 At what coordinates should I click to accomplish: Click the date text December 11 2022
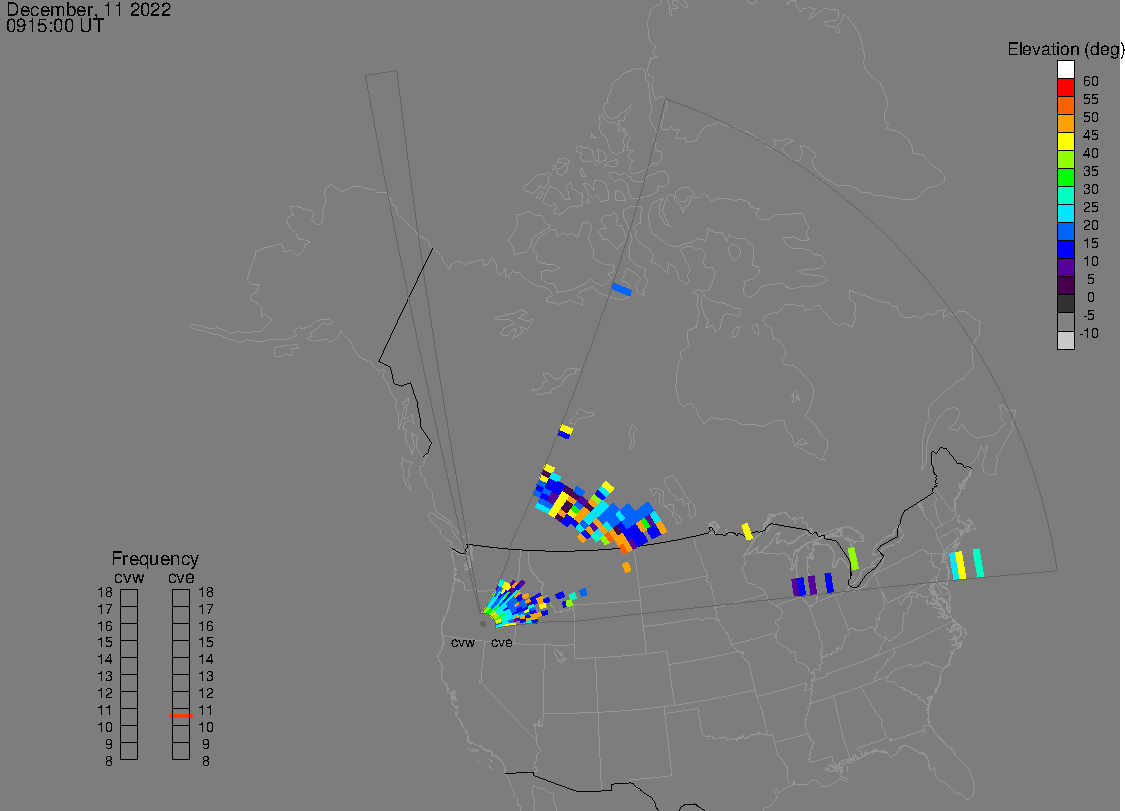point(88,10)
